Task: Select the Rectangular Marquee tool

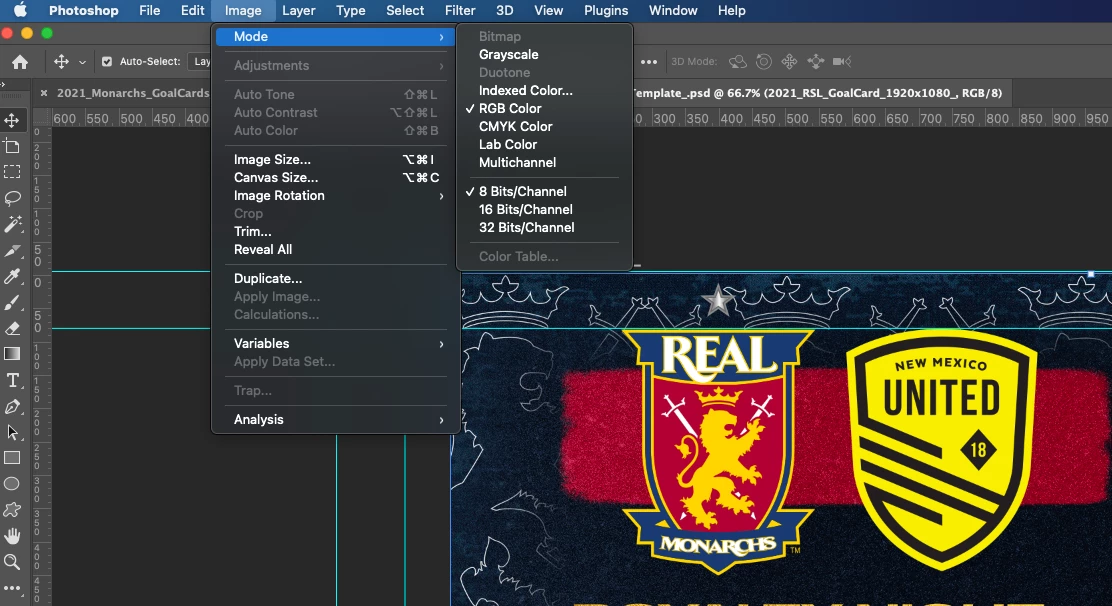Action: click(12, 172)
